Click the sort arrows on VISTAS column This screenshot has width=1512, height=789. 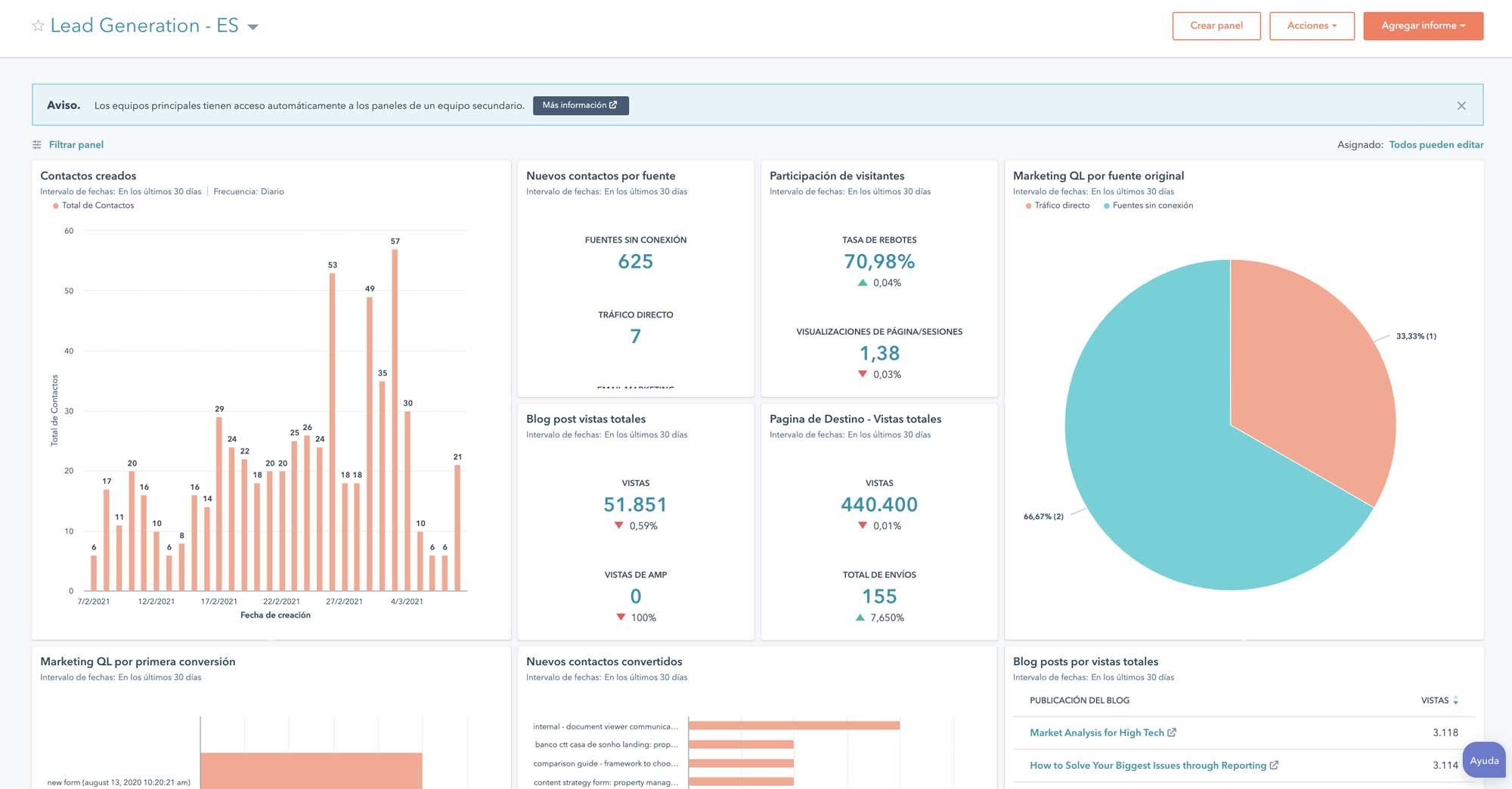click(x=1455, y=701)
